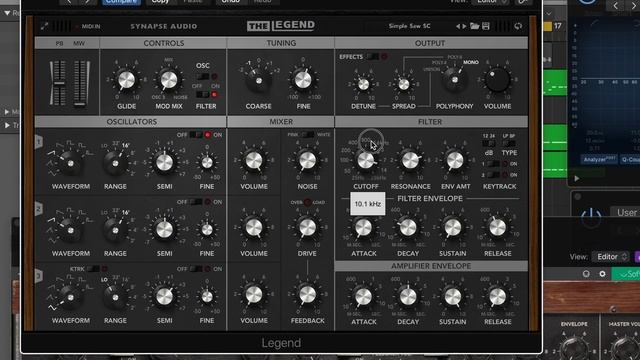The width and height of the screenshot is (640, 360).
Task: Click the GLIDE knob
Action: click(x=127, y=80)
